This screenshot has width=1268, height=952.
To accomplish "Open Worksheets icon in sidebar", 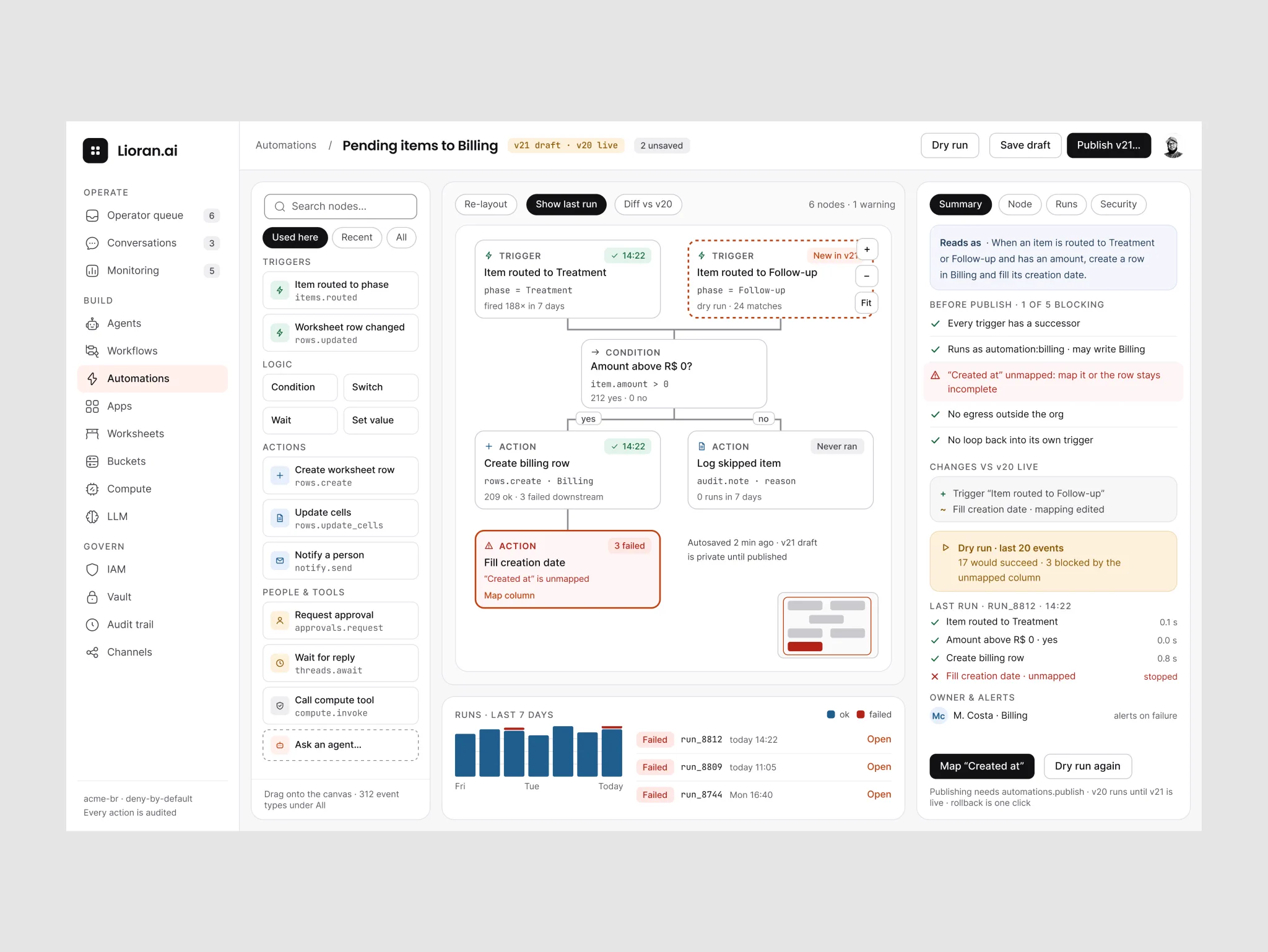I will click(x=92, y=434).
